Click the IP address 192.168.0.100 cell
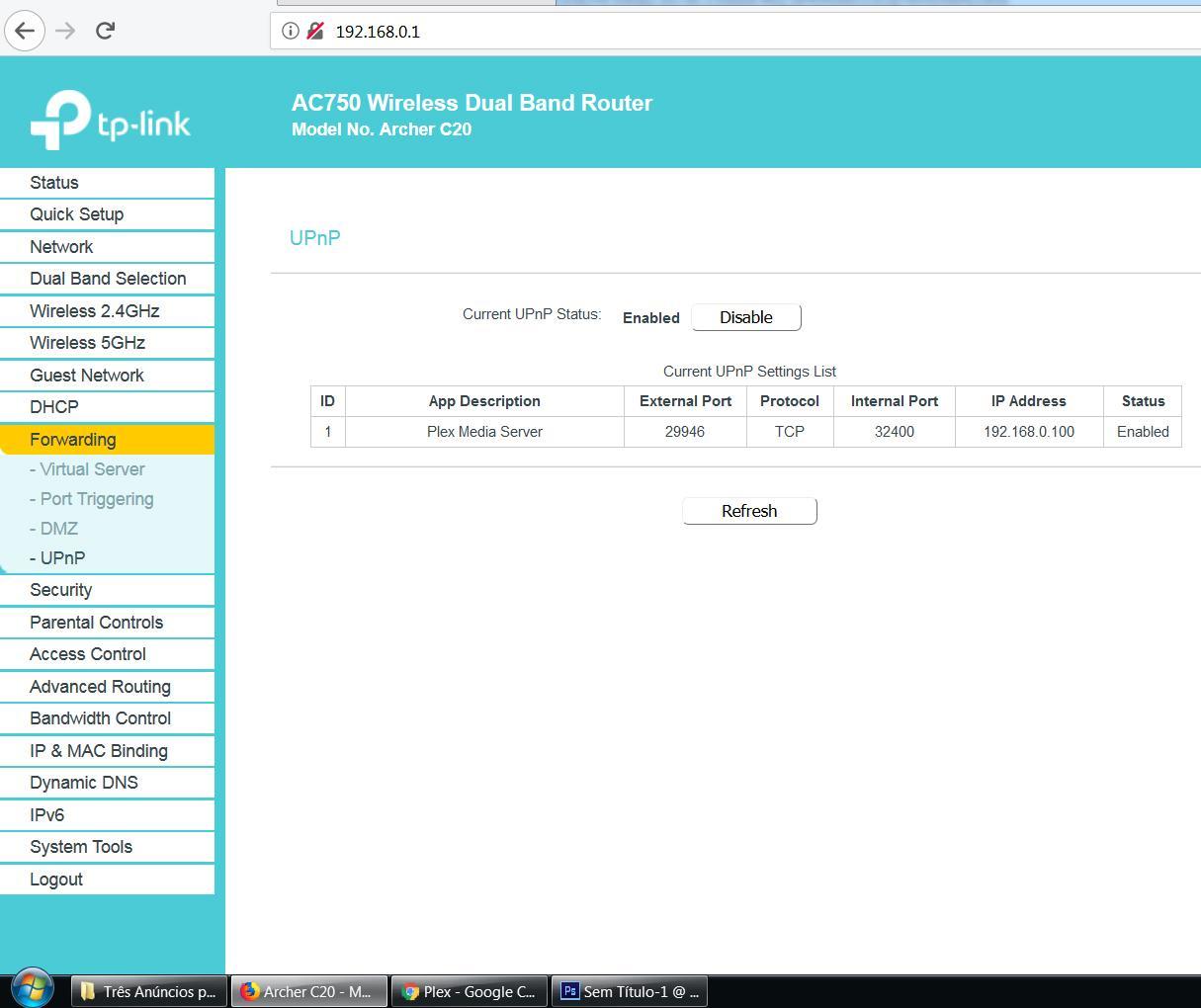Screen dimensions: 1201x1008 coord(1029,432)
